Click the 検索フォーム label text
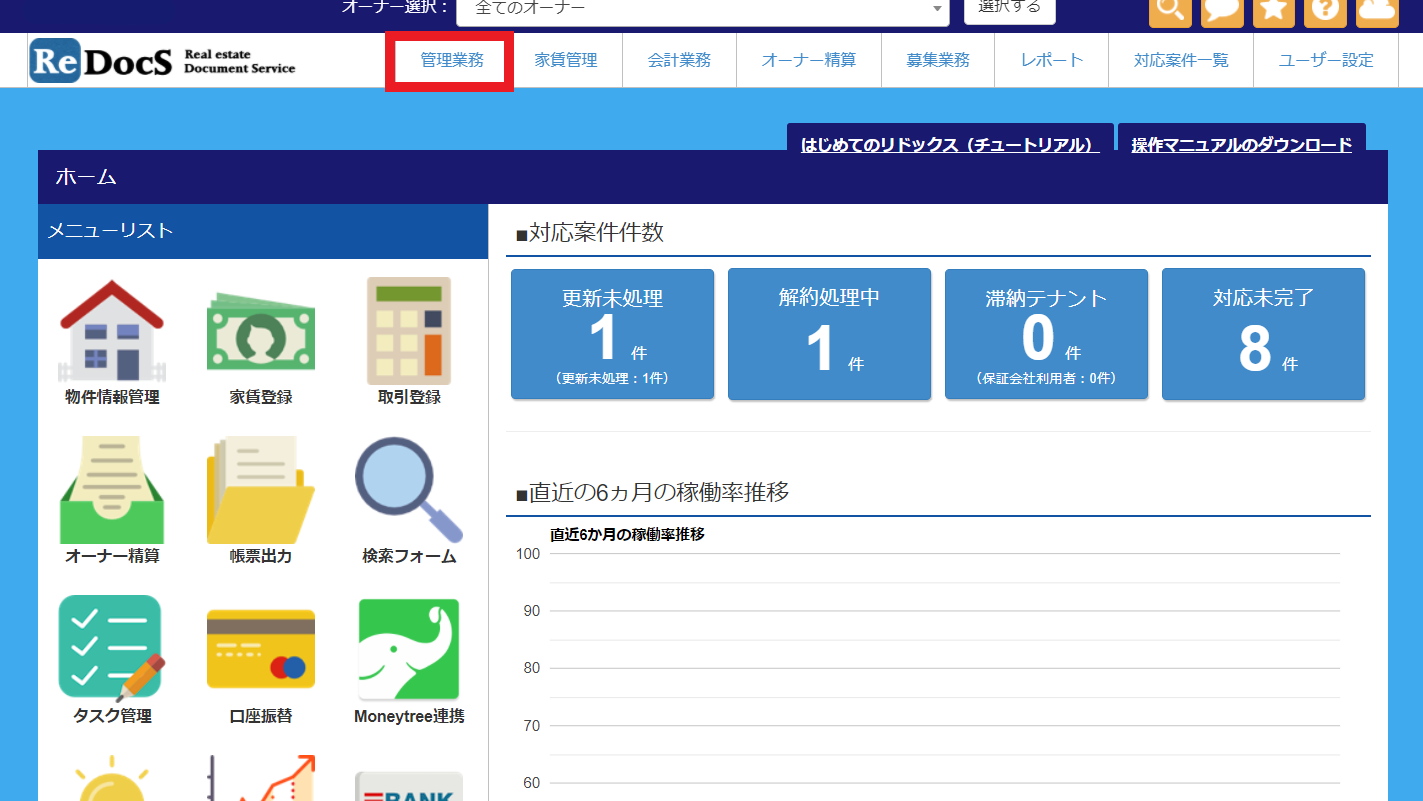Screen dimensions: 1423x801 click(409, 556)
